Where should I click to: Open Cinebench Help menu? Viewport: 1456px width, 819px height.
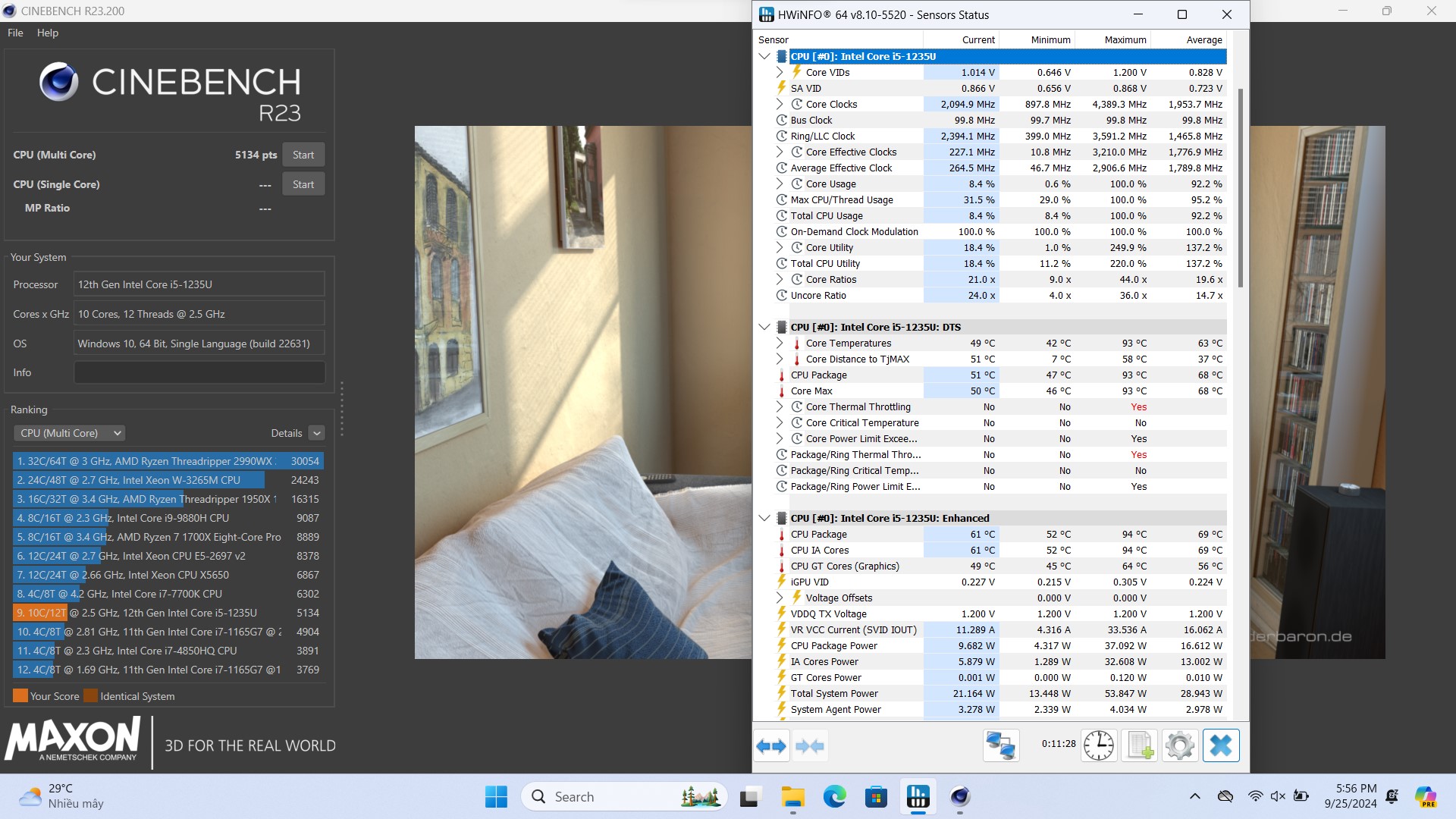click(x=47, y=33)
